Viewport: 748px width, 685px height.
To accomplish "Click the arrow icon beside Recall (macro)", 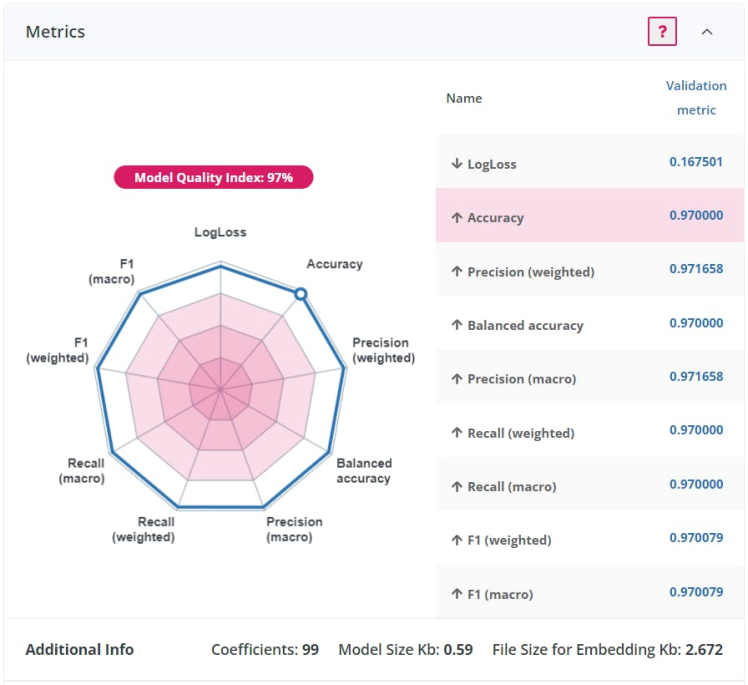I will click(x=457, y=487).
